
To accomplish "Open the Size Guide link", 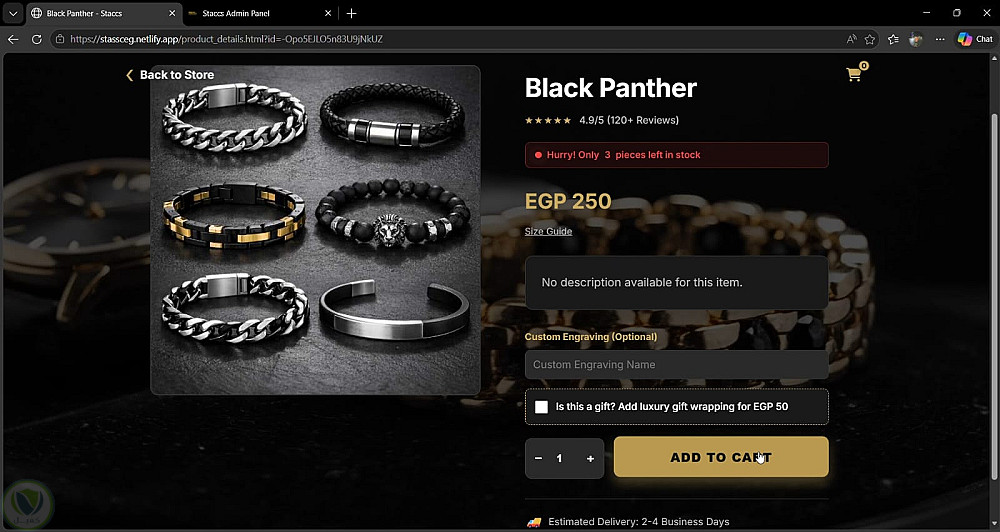I will point(548,232).
